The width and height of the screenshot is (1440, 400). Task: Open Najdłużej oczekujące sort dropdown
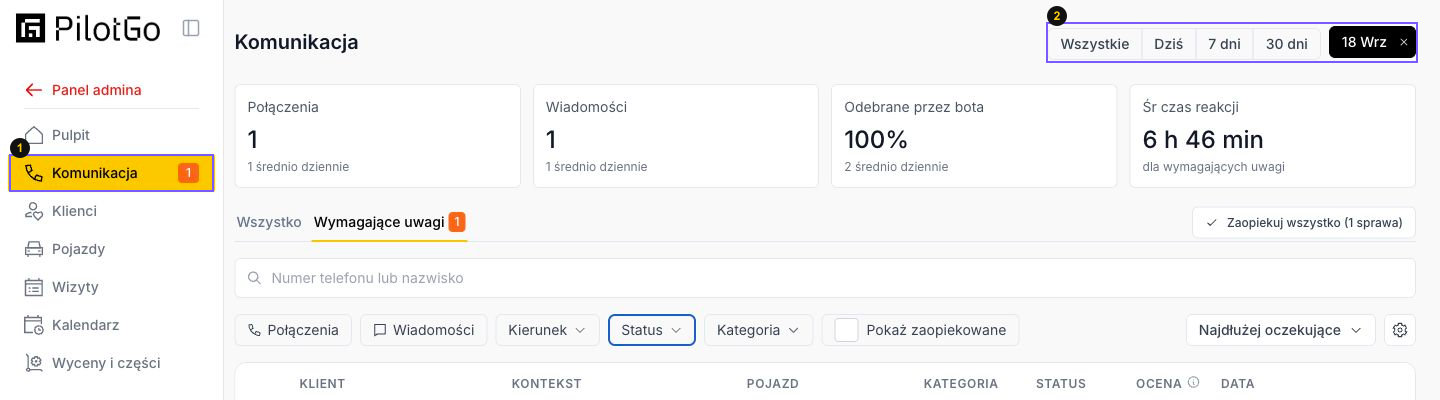click(x=1280, y=330)
